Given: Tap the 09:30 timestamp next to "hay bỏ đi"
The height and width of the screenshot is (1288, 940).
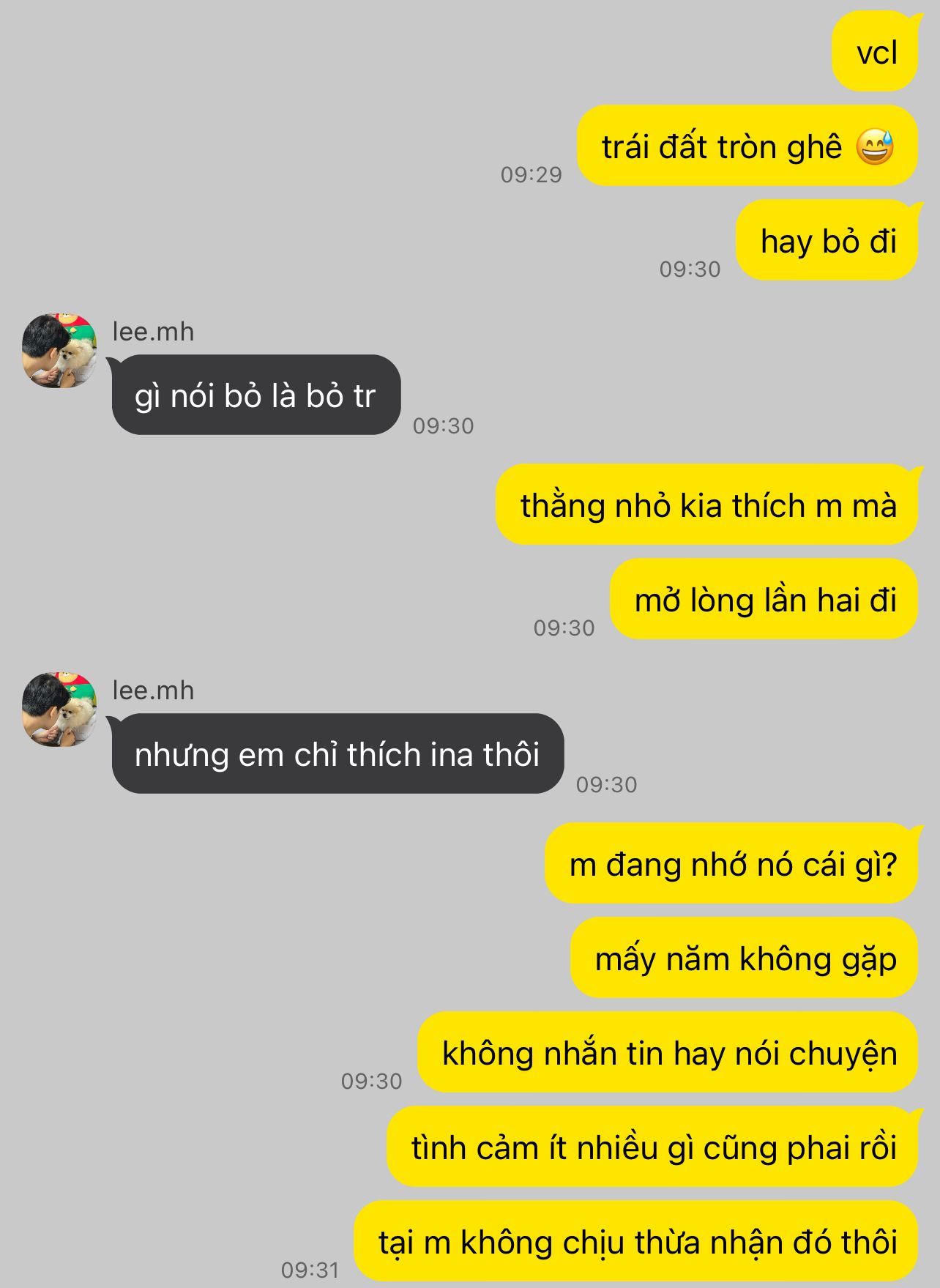Looking at the screenshot, I should pyautogui.click(x=690, y=269).
